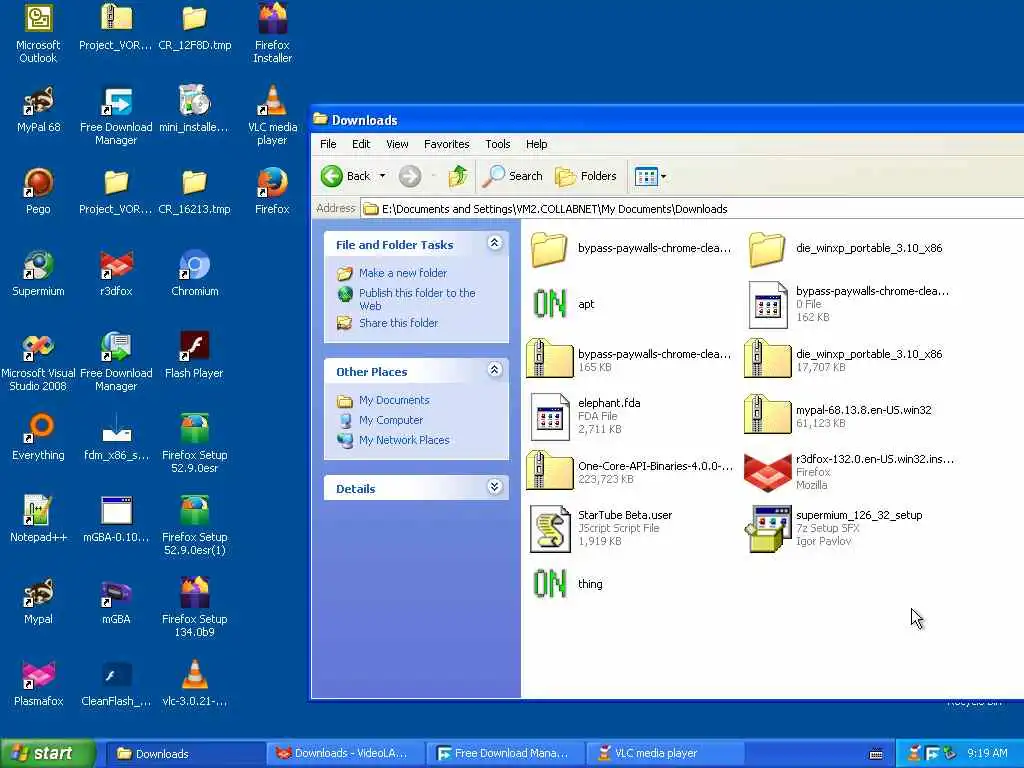Select r3dfox desktop shortcut
Screen dimensions: 1024x768
coord(116,273)
